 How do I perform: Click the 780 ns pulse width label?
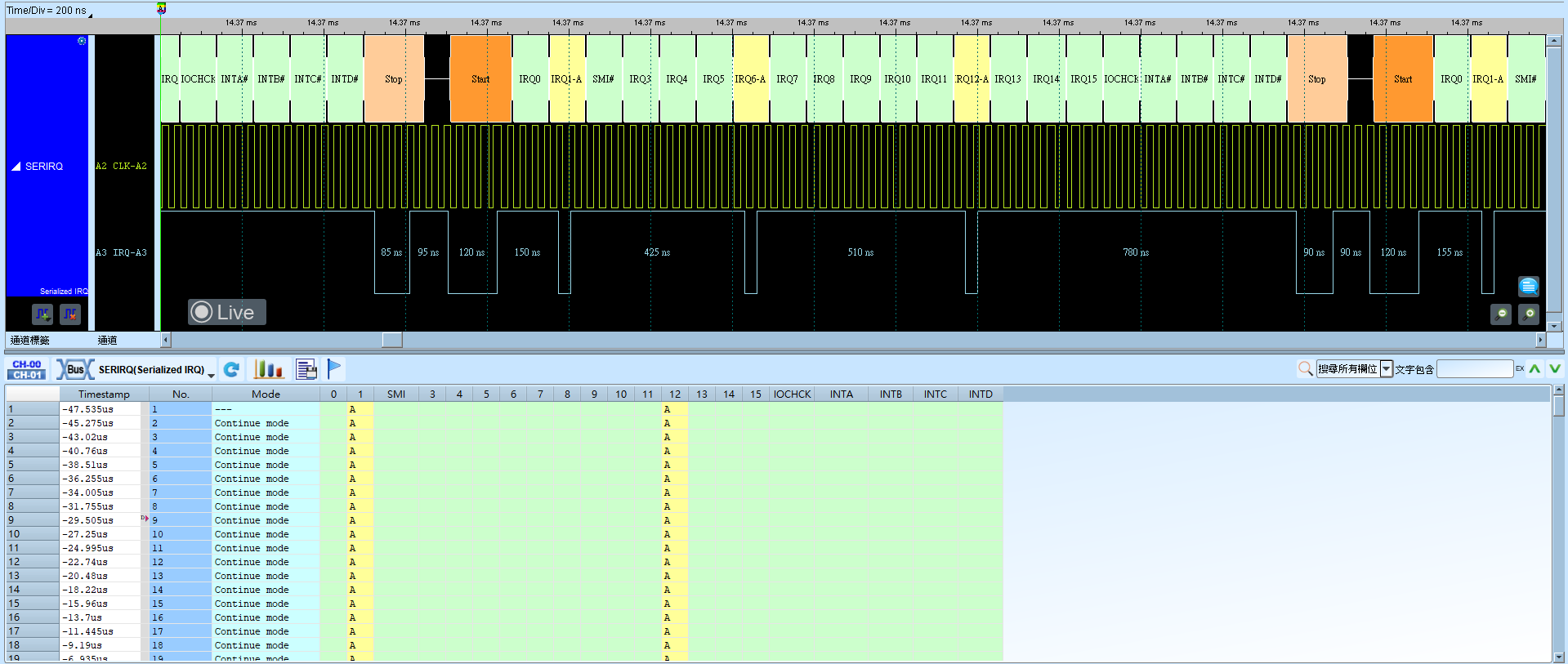click(1136, 252)
